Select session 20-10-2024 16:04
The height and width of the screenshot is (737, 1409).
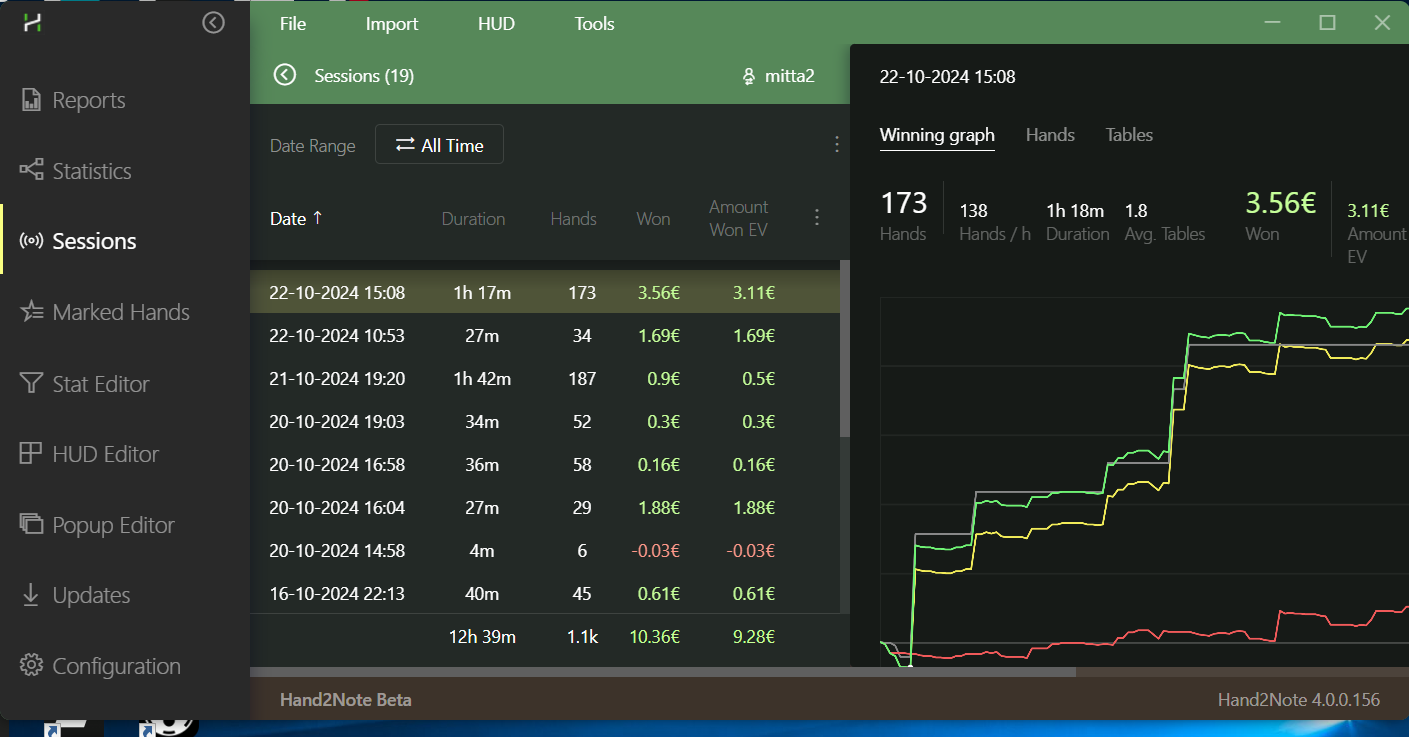tap(544, 508)
